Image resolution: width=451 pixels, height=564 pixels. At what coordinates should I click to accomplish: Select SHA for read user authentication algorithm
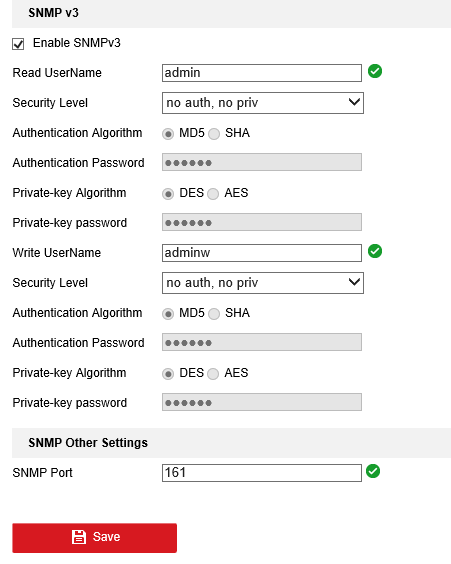point(214,134)
